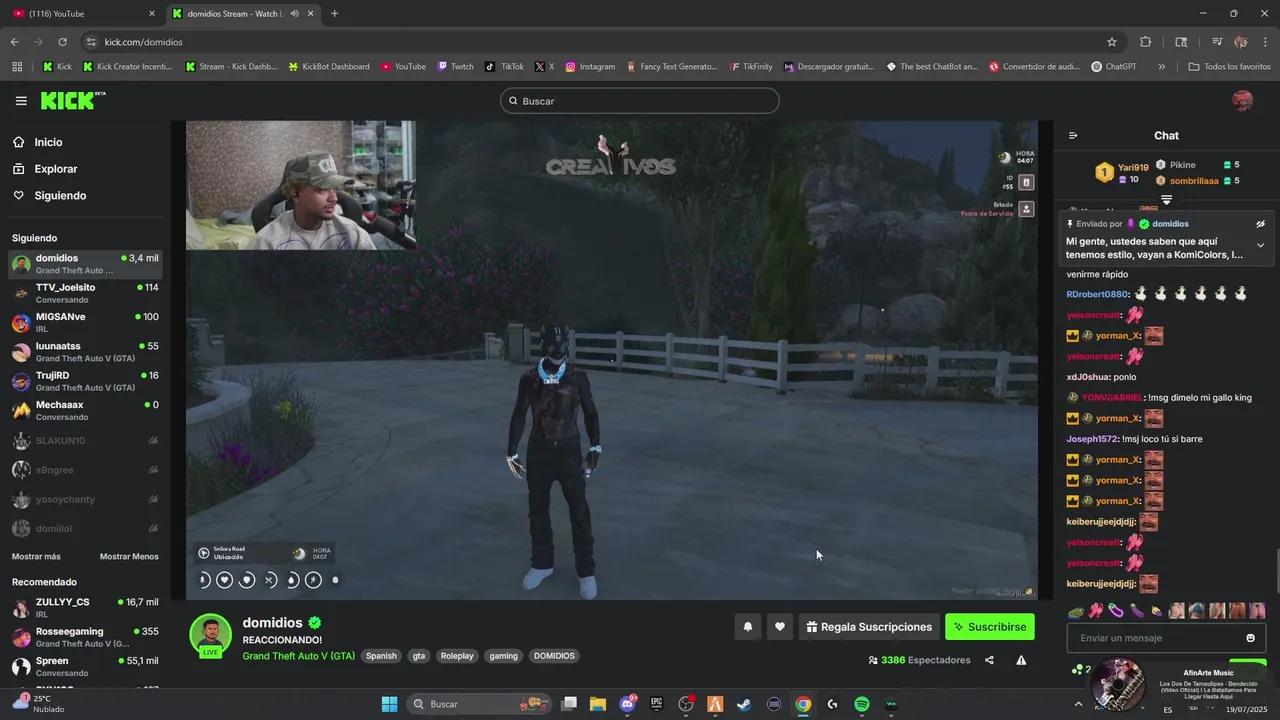The image size is (1280, 720).
Task: Open the hamburger sidebar menu
Action: (21, 101)
